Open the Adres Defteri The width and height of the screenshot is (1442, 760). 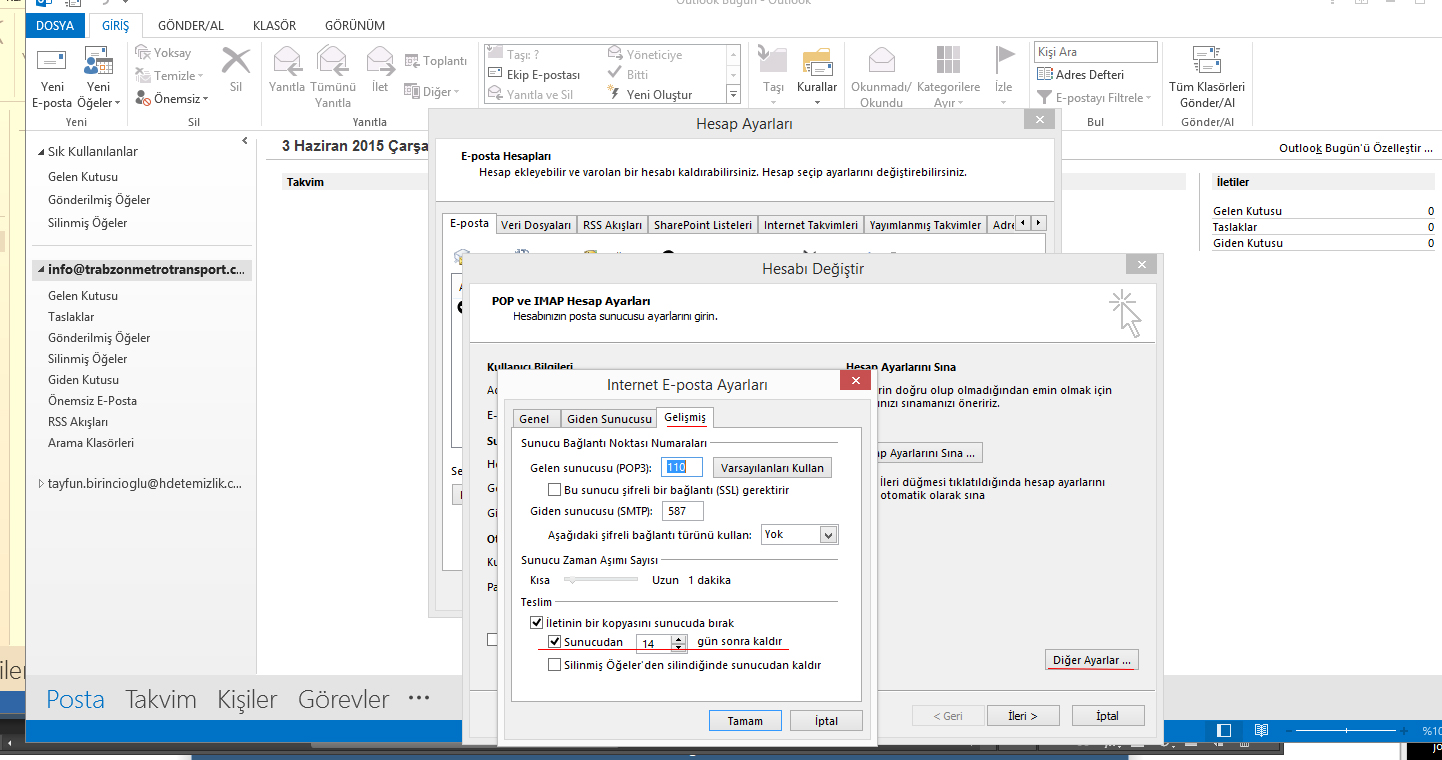[x=1081, y=75]
